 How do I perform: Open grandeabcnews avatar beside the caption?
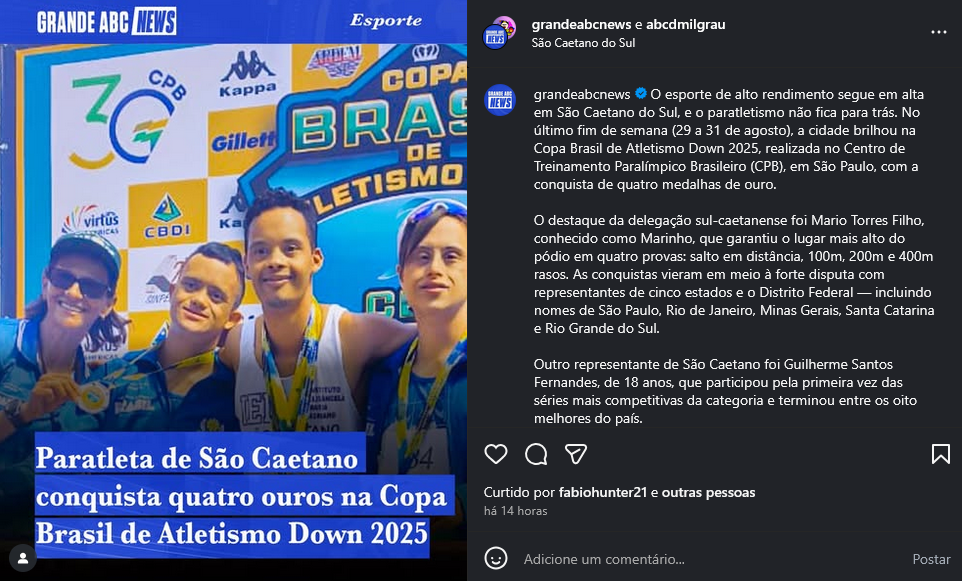[x=499, y=100]
